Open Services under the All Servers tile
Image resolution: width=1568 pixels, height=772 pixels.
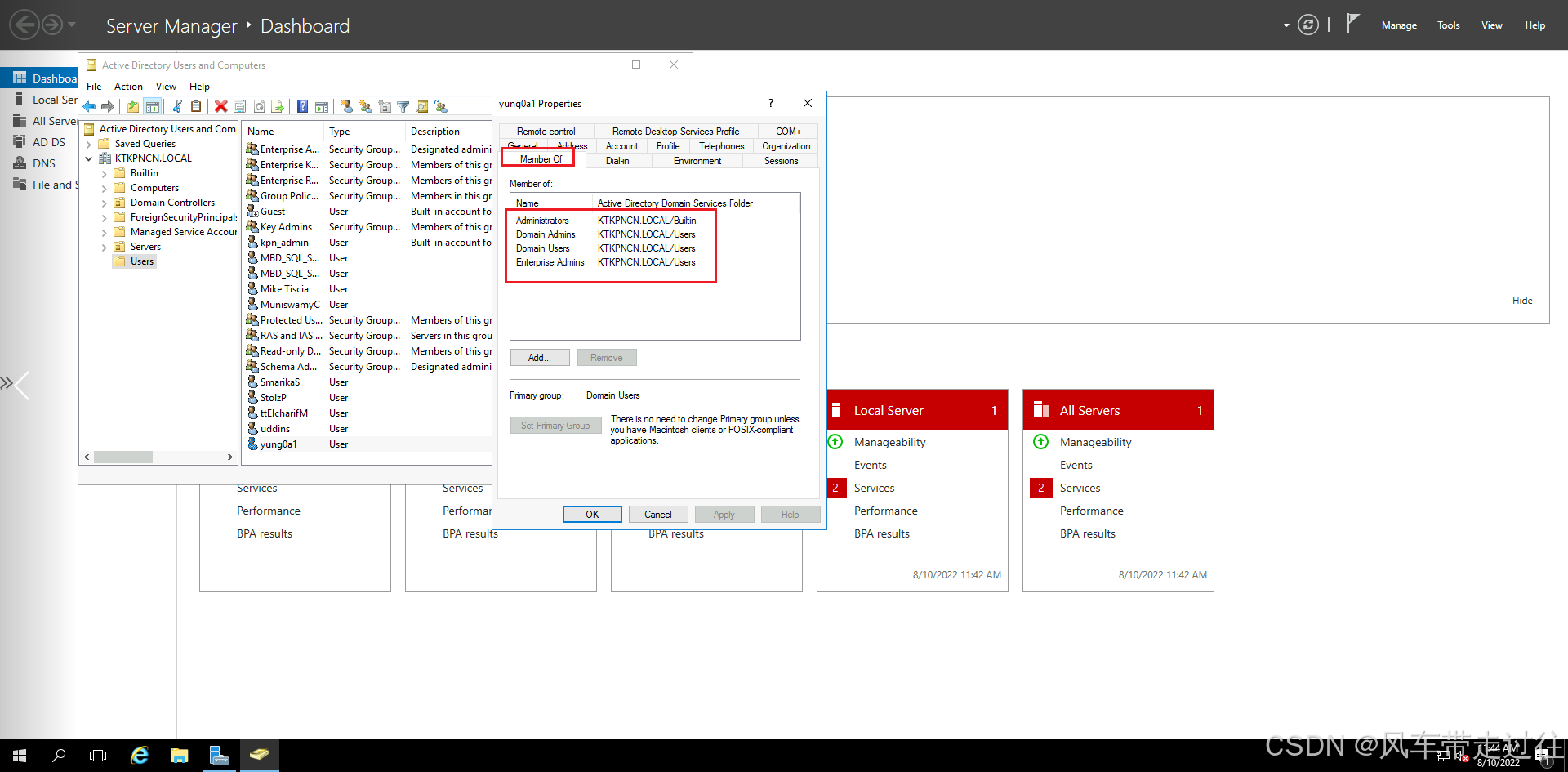(1080, 488)
